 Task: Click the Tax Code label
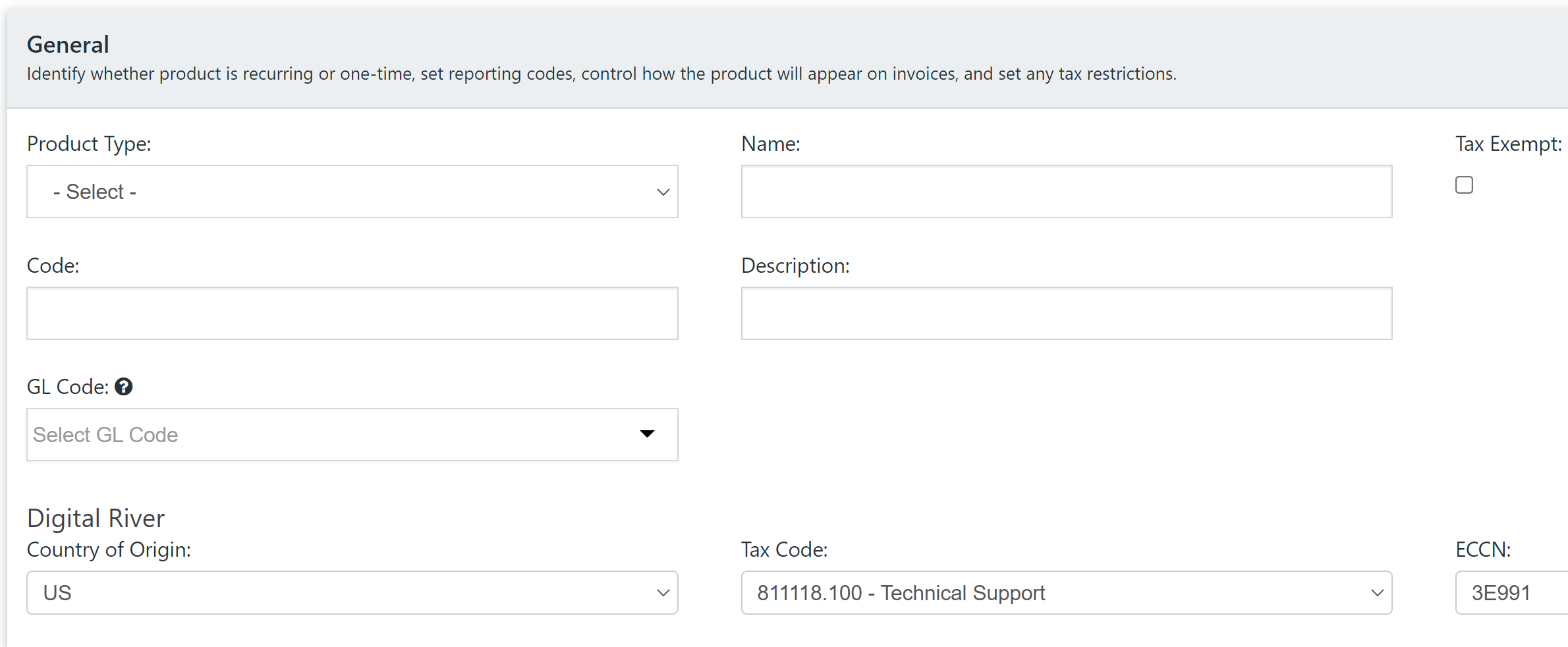coord(784,549)
